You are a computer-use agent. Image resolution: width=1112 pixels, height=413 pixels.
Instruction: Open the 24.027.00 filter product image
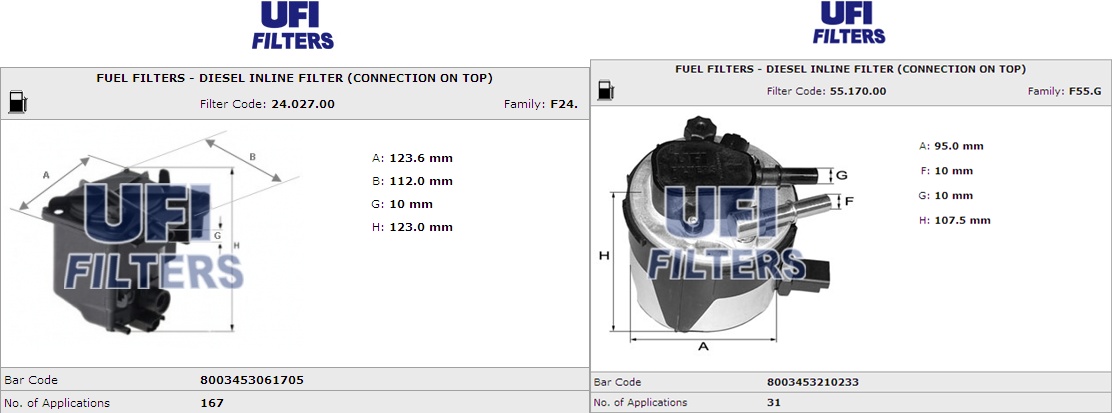(x=155, y=233)
